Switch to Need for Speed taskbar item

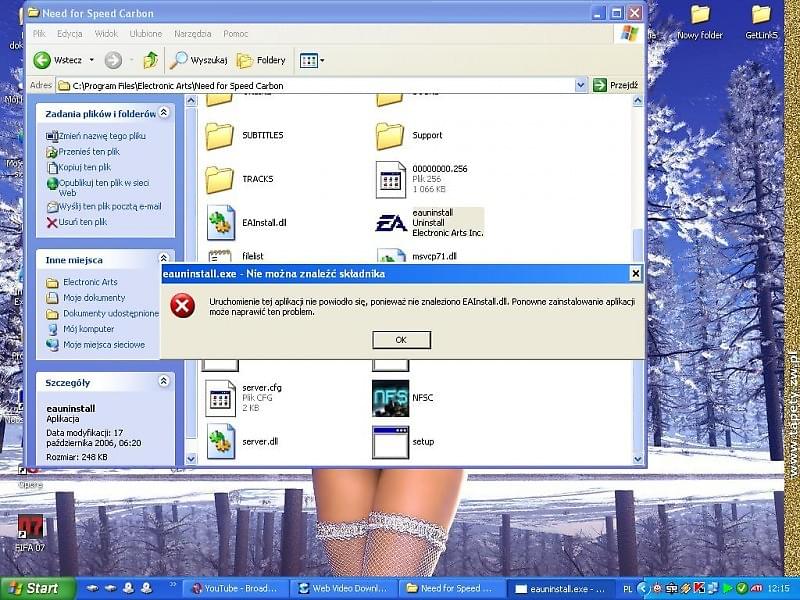pos(452,588)
